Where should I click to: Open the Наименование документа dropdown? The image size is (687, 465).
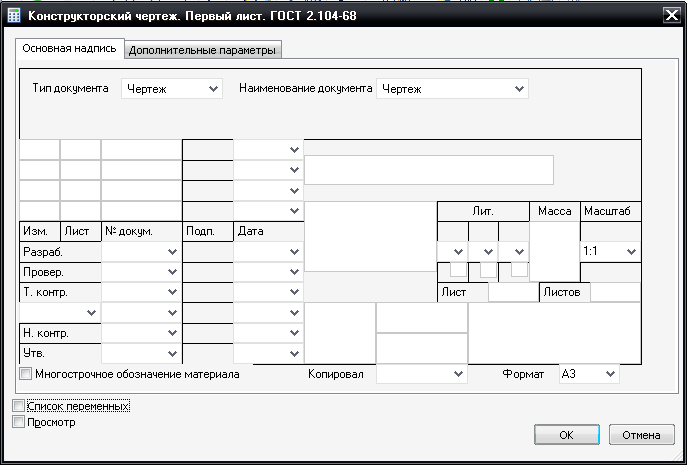pos(452,89)
